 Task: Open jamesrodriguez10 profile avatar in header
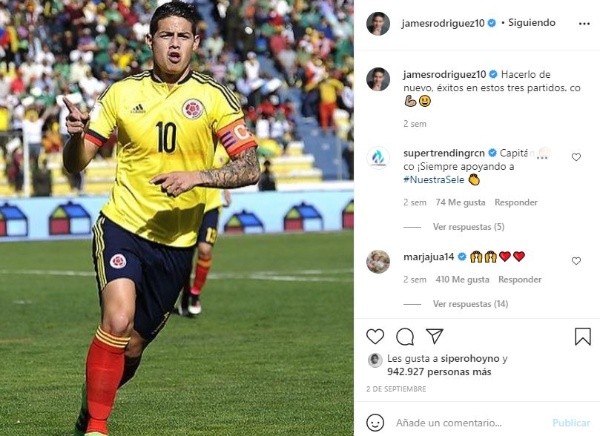pos(378,23)
